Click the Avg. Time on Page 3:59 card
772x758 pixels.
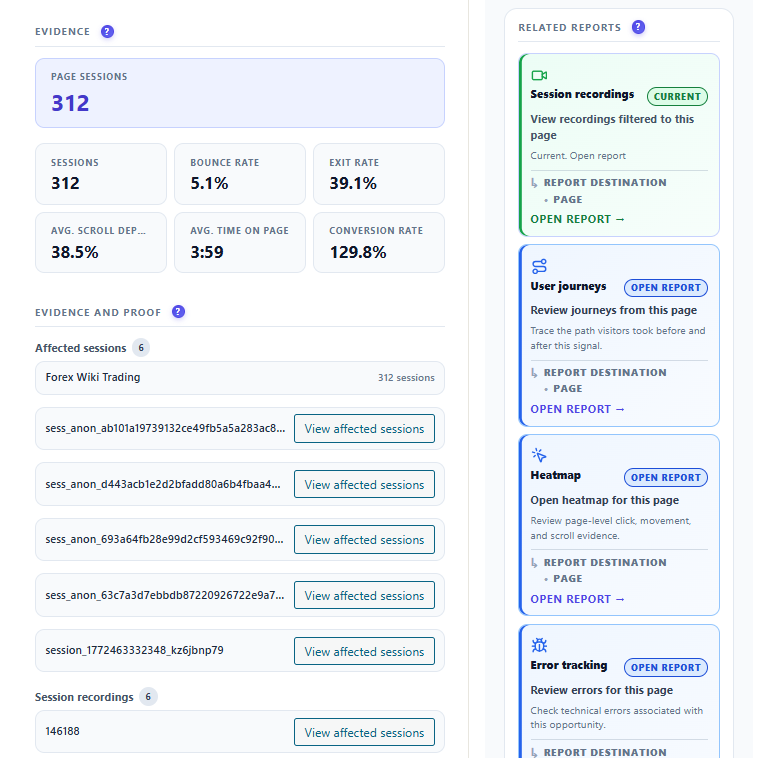click(240, 242)
